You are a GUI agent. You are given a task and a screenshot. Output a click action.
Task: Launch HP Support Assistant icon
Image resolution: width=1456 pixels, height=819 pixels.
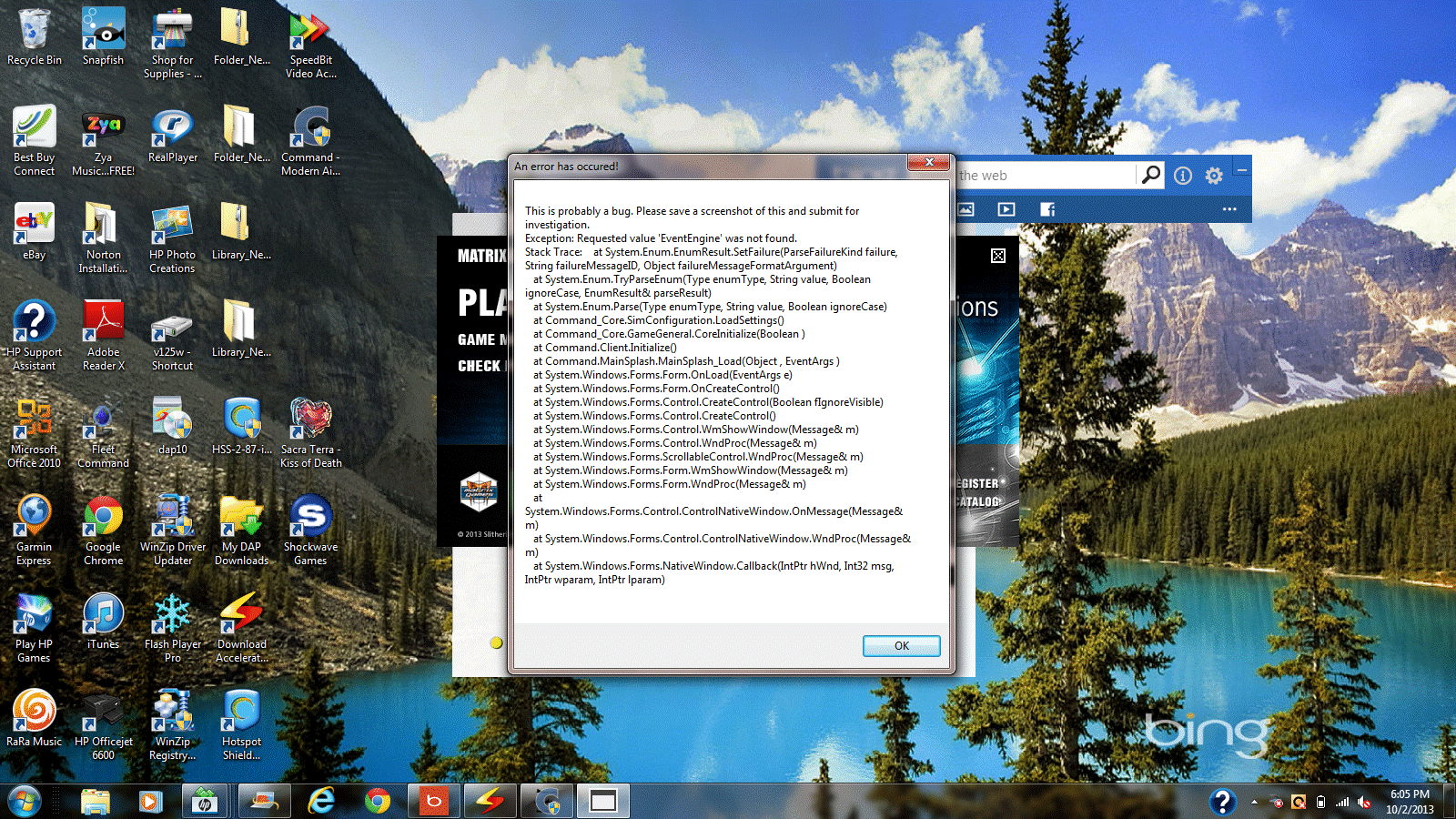tap(35, 336)
